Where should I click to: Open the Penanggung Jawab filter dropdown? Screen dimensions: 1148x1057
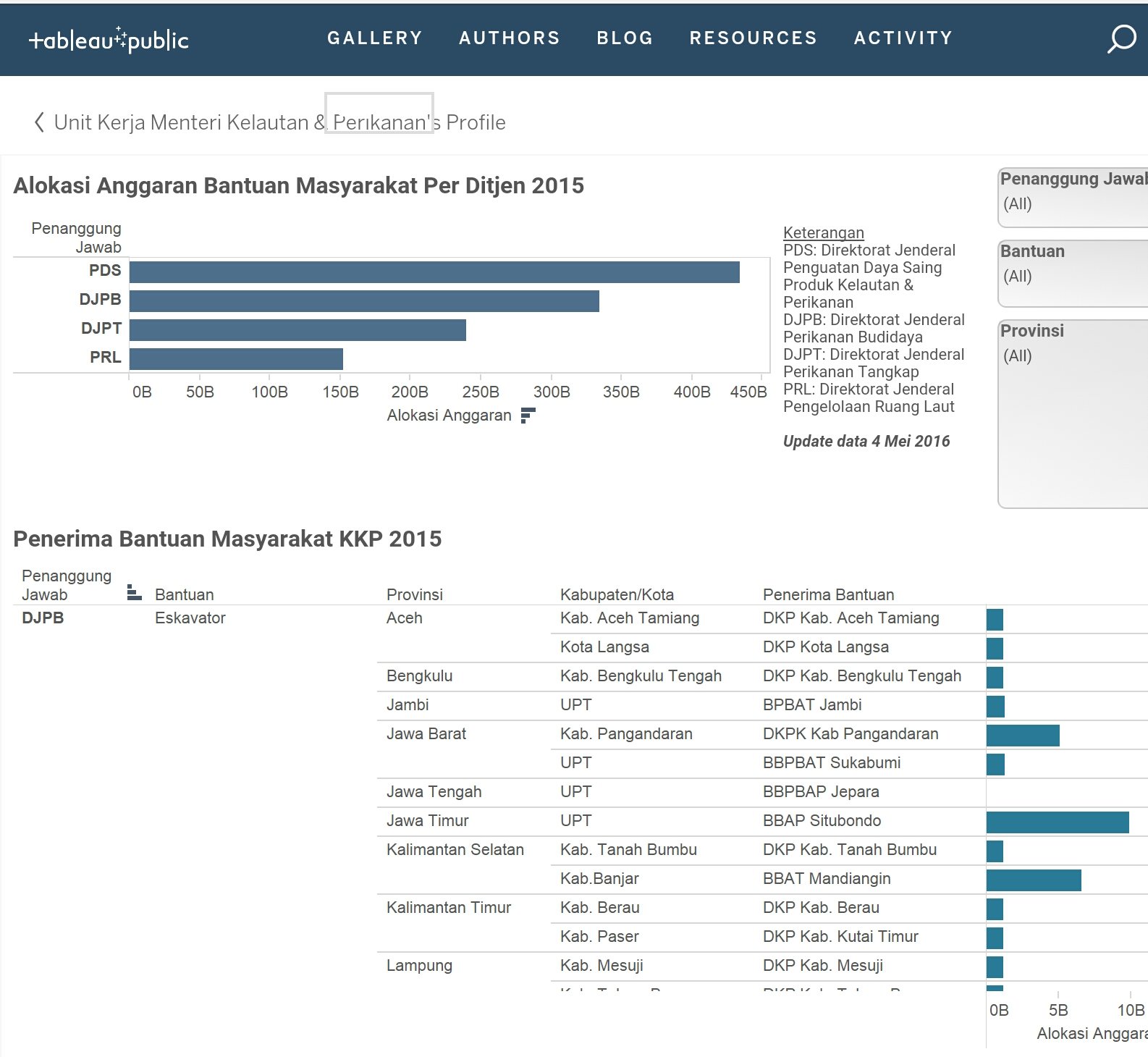(x=1073, y=203)
